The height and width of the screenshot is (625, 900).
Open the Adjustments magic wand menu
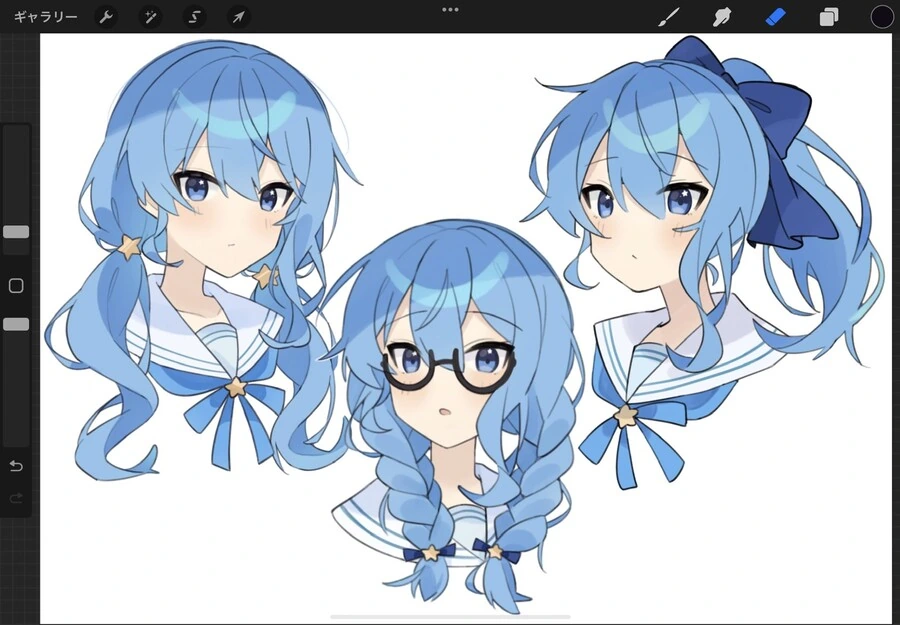[150, 17]
